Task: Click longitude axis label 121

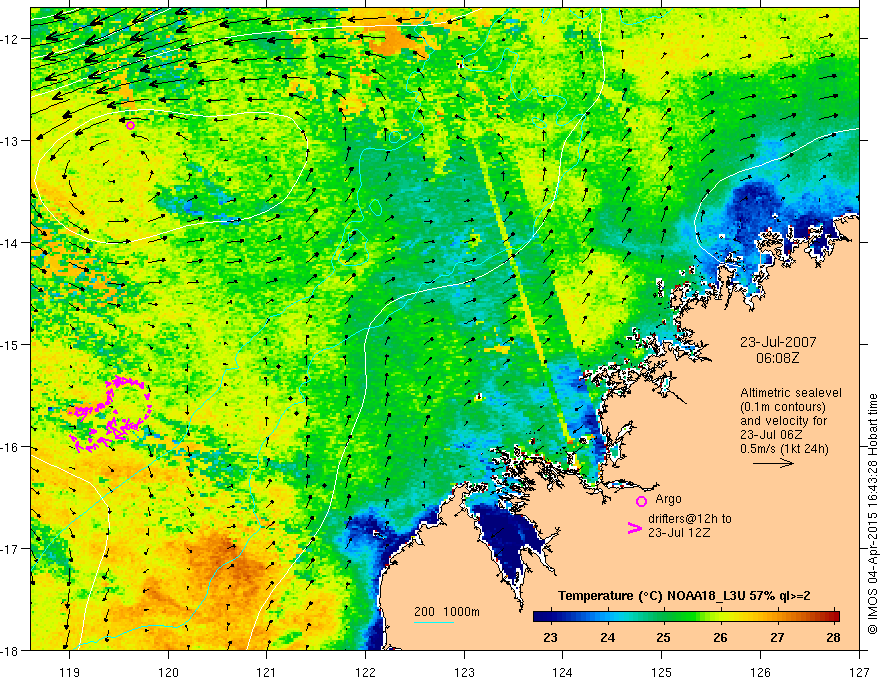Action: pos(267,672)
